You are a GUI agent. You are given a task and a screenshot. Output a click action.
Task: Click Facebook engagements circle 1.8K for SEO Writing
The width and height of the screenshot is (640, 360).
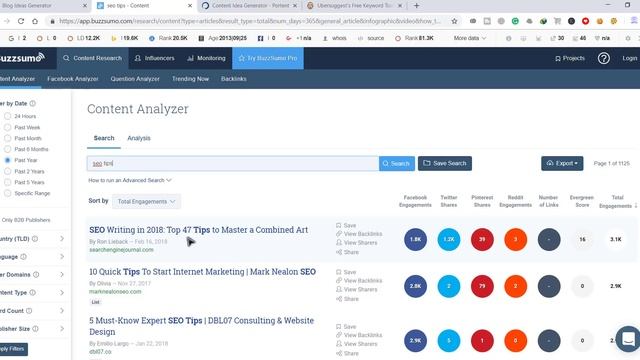(x=415, y=239)
